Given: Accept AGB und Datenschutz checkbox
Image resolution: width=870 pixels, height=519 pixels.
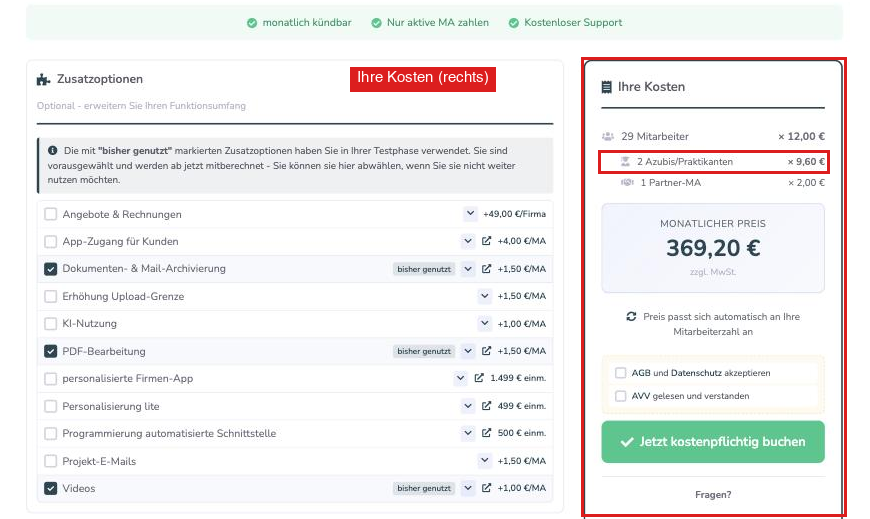Looking at the screenshot, I should 620,373.
